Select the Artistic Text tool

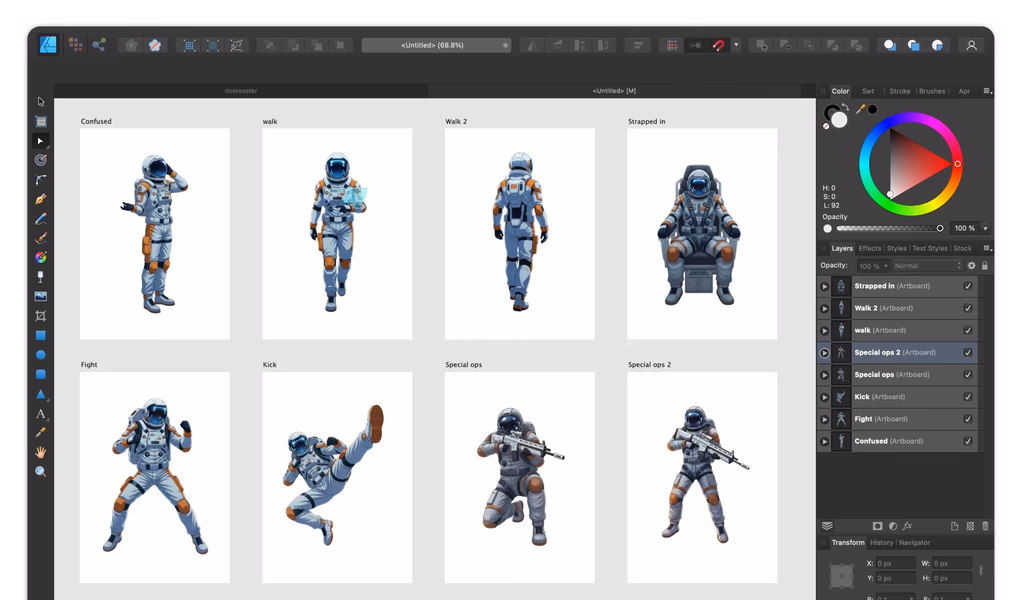tap(40, 413)
